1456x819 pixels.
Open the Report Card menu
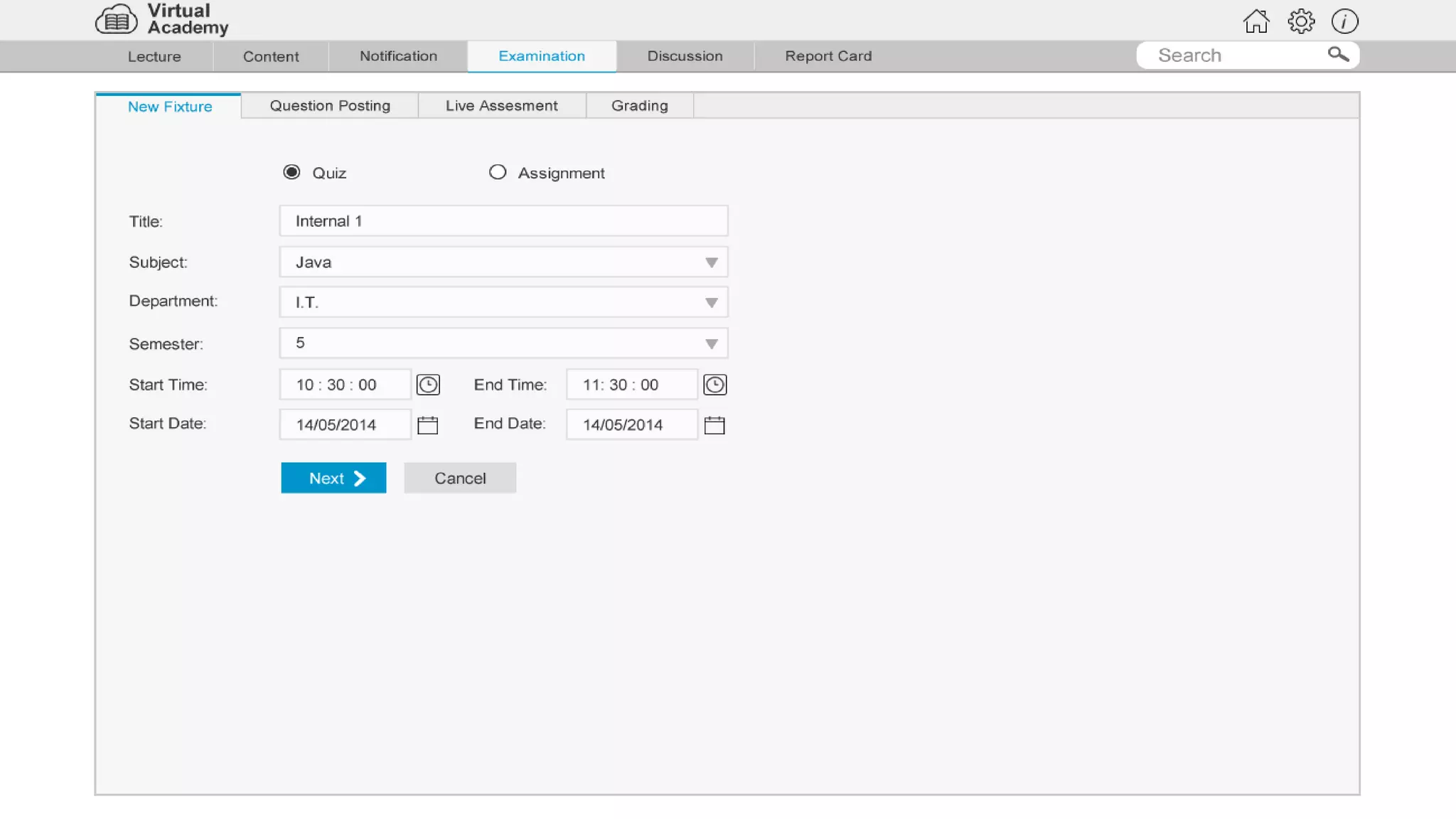828,56
